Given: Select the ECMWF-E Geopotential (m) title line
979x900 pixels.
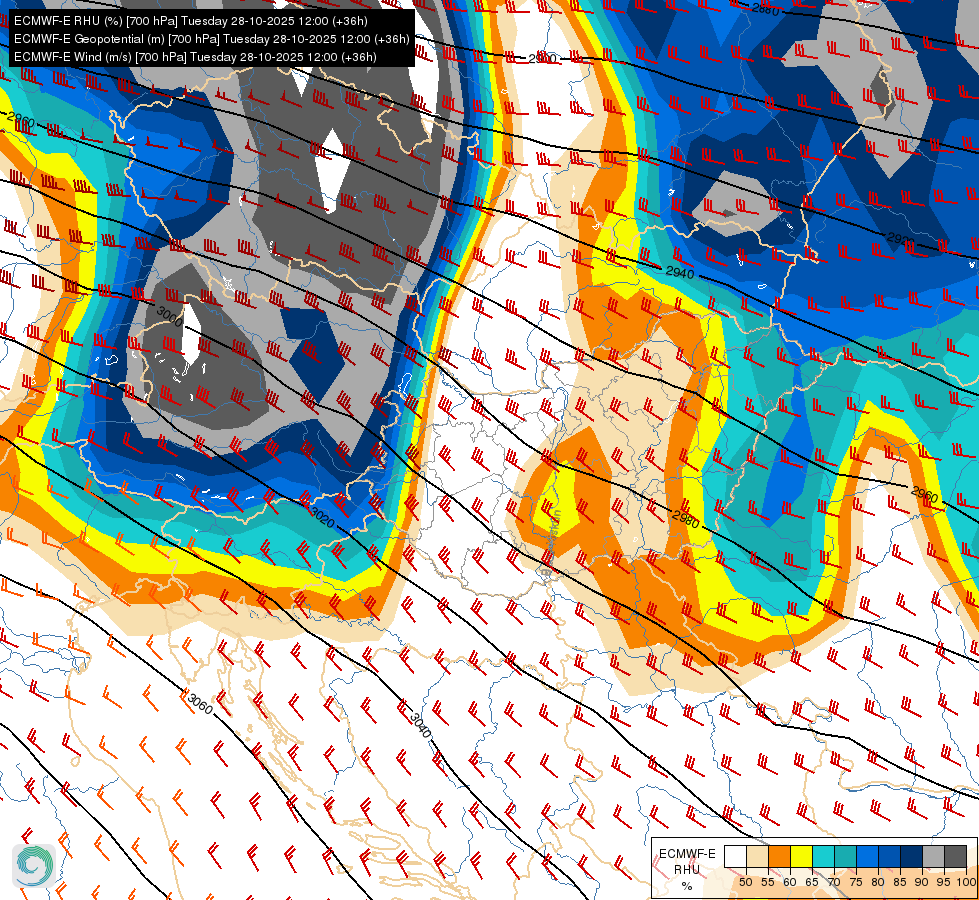Looking at the screenshot, I should click(212, 39).
